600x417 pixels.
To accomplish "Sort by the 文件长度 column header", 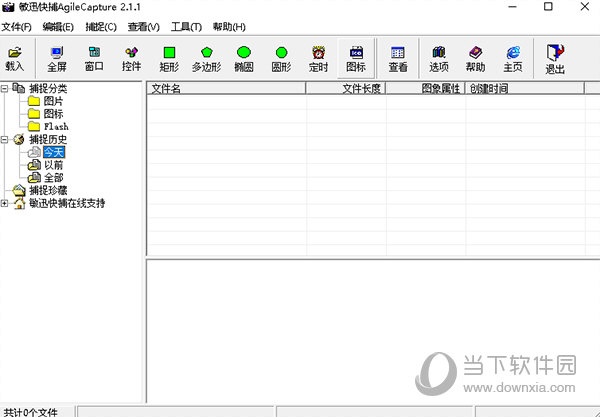I will (x=346, y=88).
